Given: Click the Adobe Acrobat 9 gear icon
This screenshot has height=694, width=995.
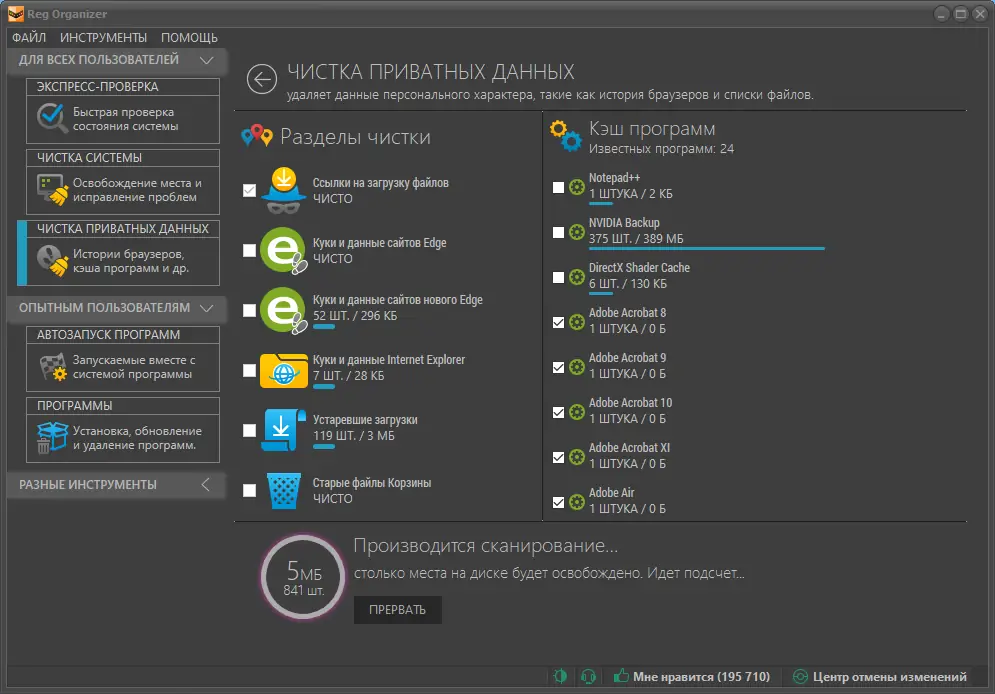Looking at the screenshot, I should click(576, 367).
